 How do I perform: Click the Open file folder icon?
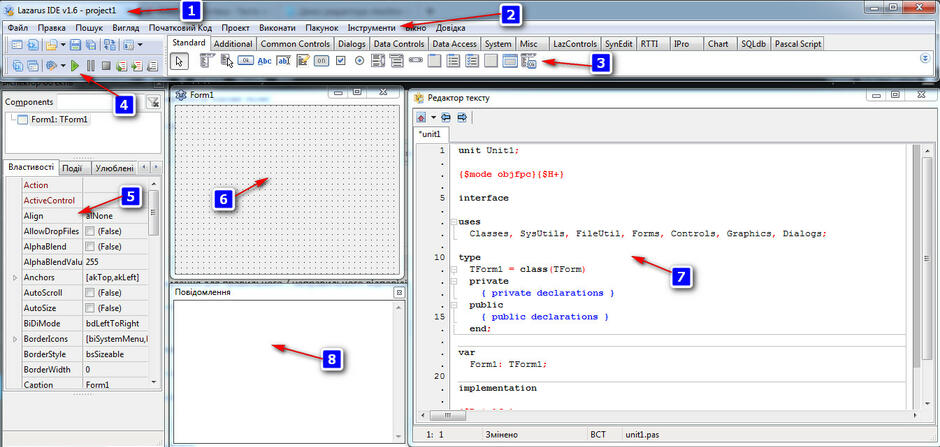pos(51,44)
